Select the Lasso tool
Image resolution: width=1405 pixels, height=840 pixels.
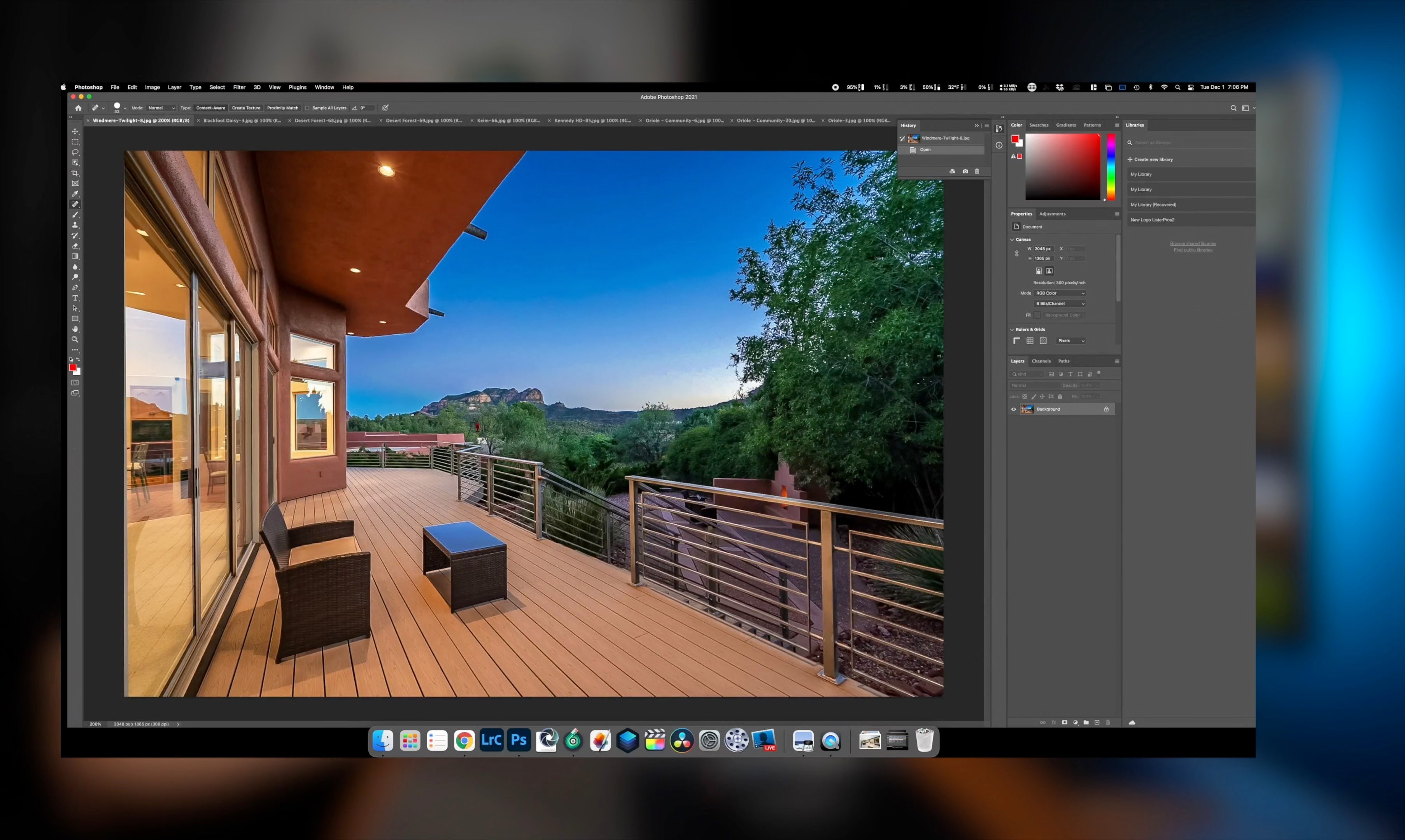coord(75,152)
